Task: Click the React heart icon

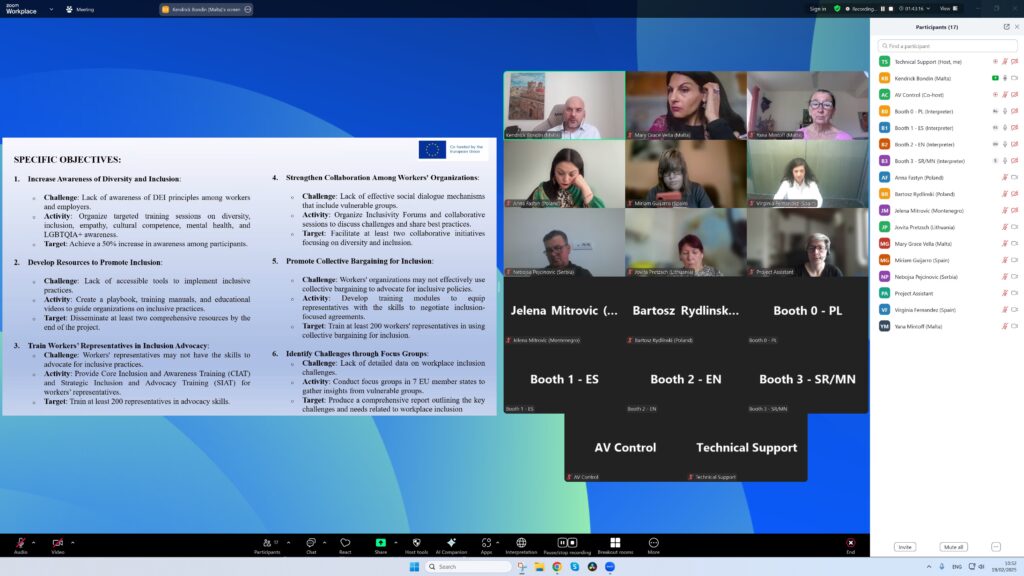Action: pos(345,544)
